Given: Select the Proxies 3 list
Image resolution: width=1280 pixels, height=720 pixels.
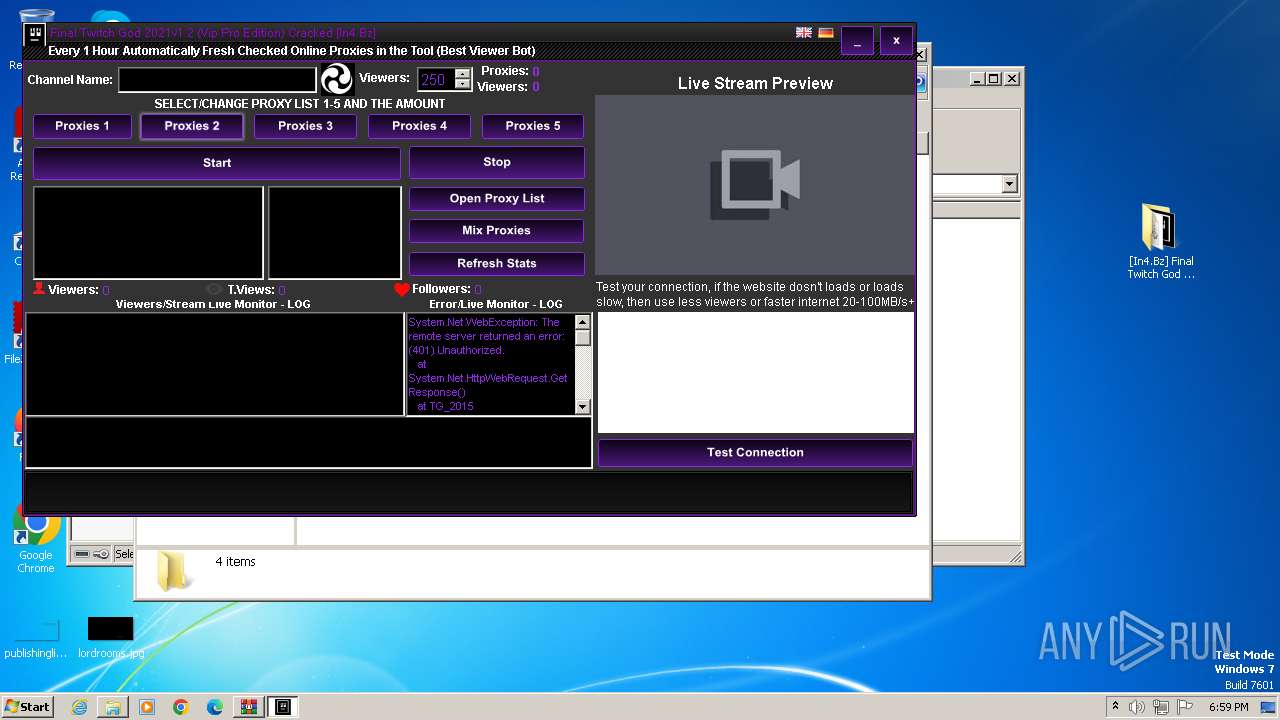Looking at the screenshot, I should point(305,126).
